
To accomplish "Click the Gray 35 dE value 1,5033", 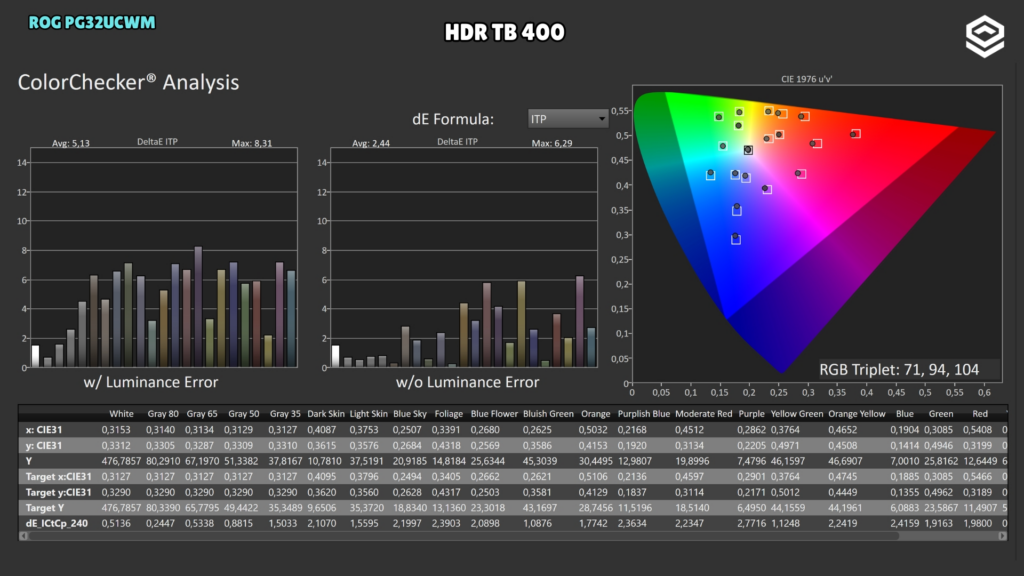I will click(285, 524).
